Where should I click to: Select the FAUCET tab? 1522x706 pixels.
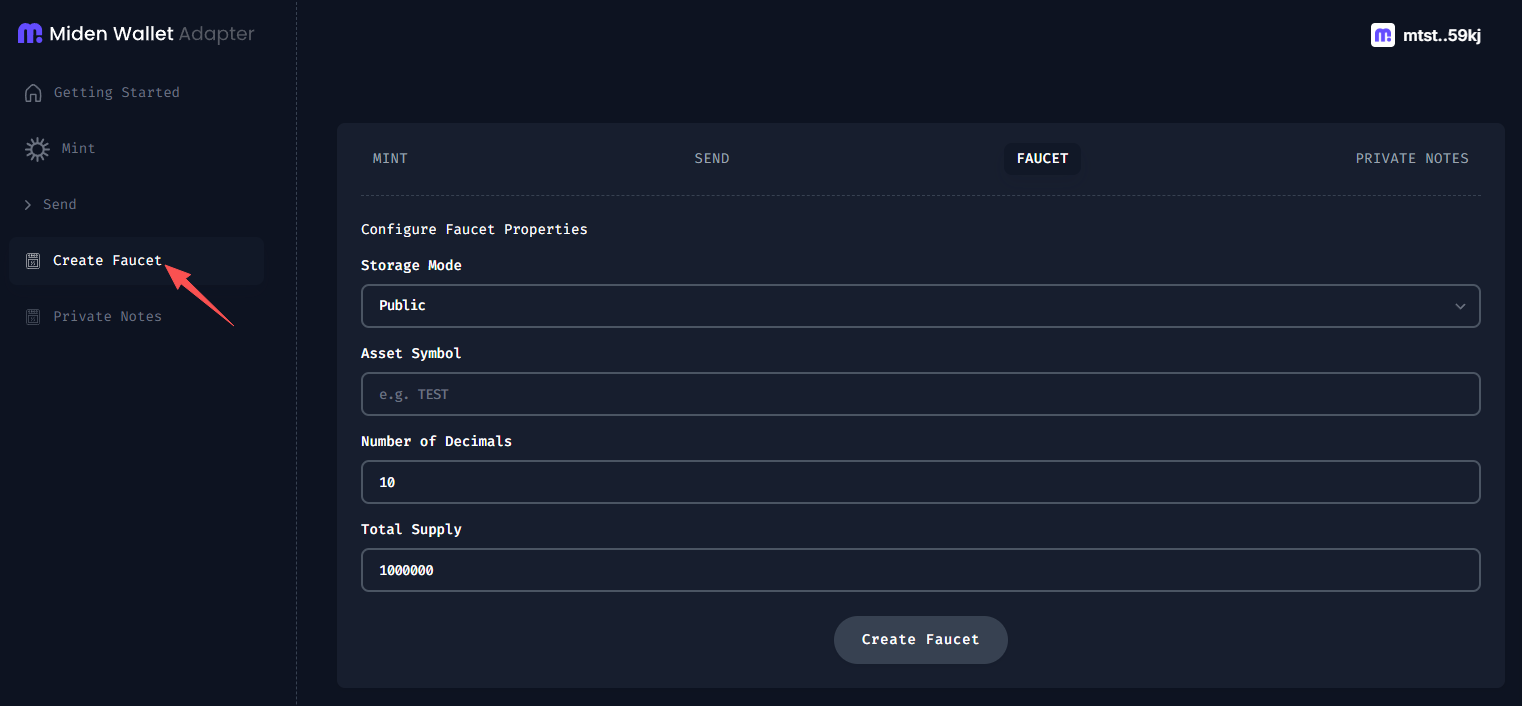pos(1042,158)
